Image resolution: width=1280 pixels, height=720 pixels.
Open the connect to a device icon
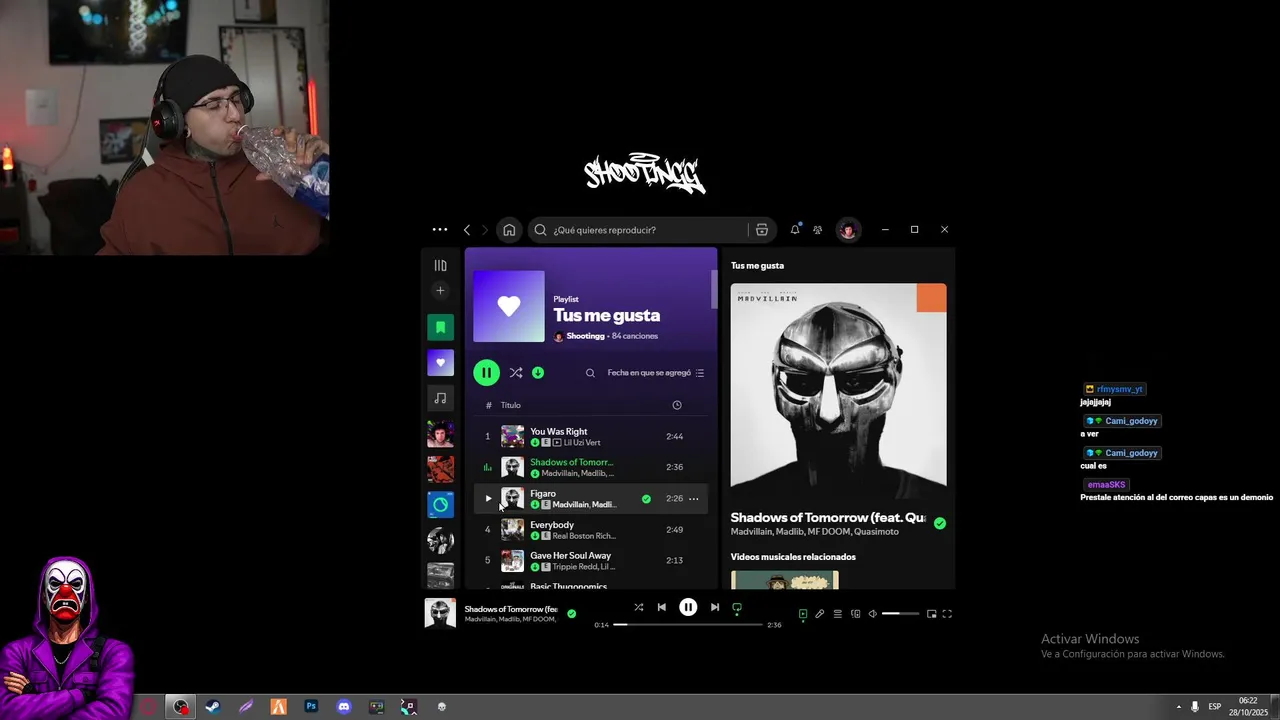pyautogui.click(x=855, y=614)
